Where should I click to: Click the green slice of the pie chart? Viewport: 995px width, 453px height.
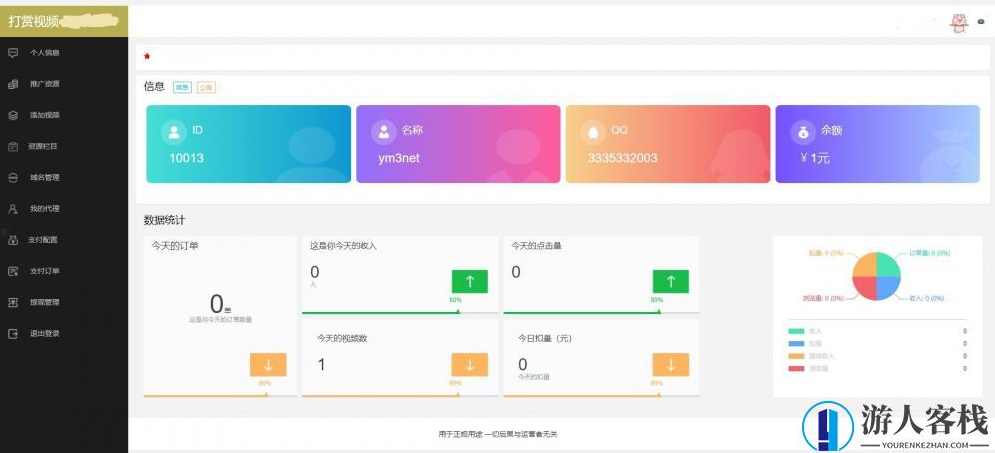(x=888, y=265)
